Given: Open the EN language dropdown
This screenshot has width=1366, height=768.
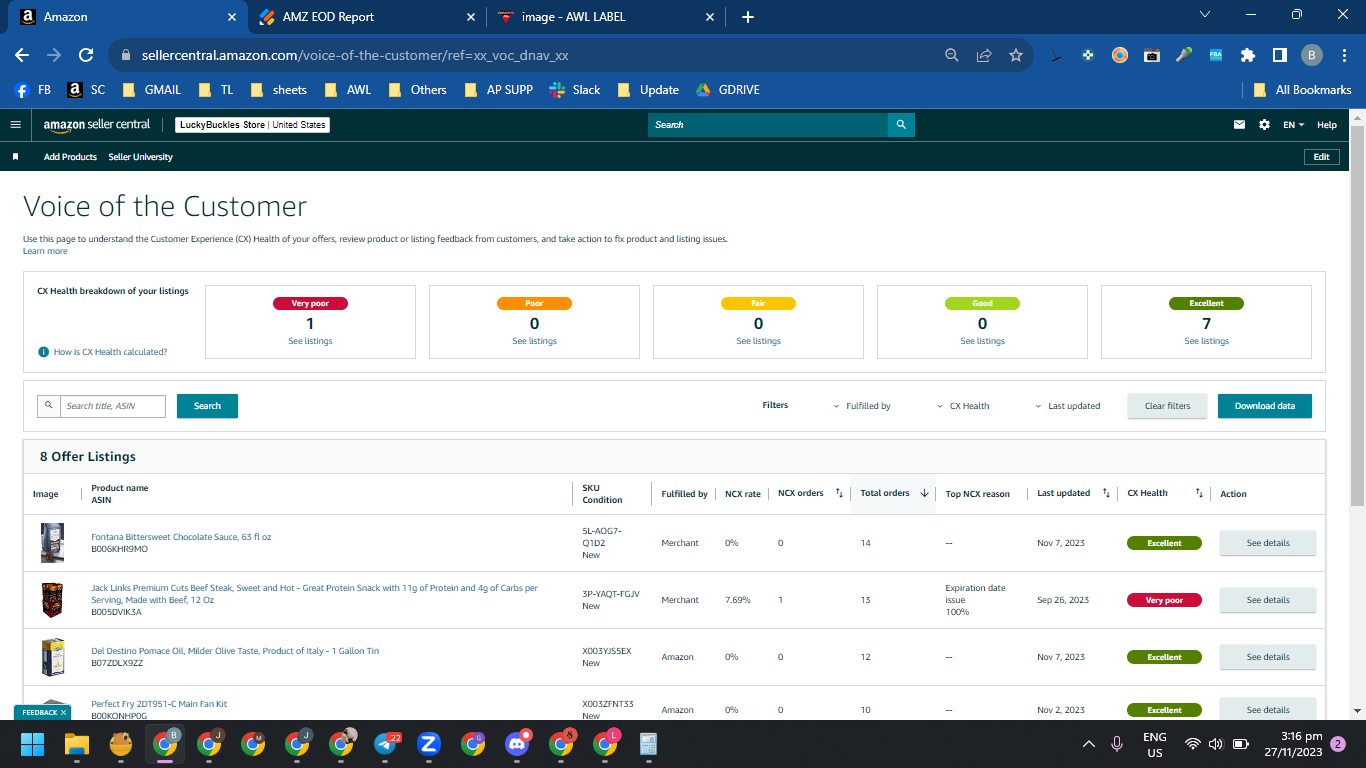Looking at the screenshot, I should (1294, 125).
